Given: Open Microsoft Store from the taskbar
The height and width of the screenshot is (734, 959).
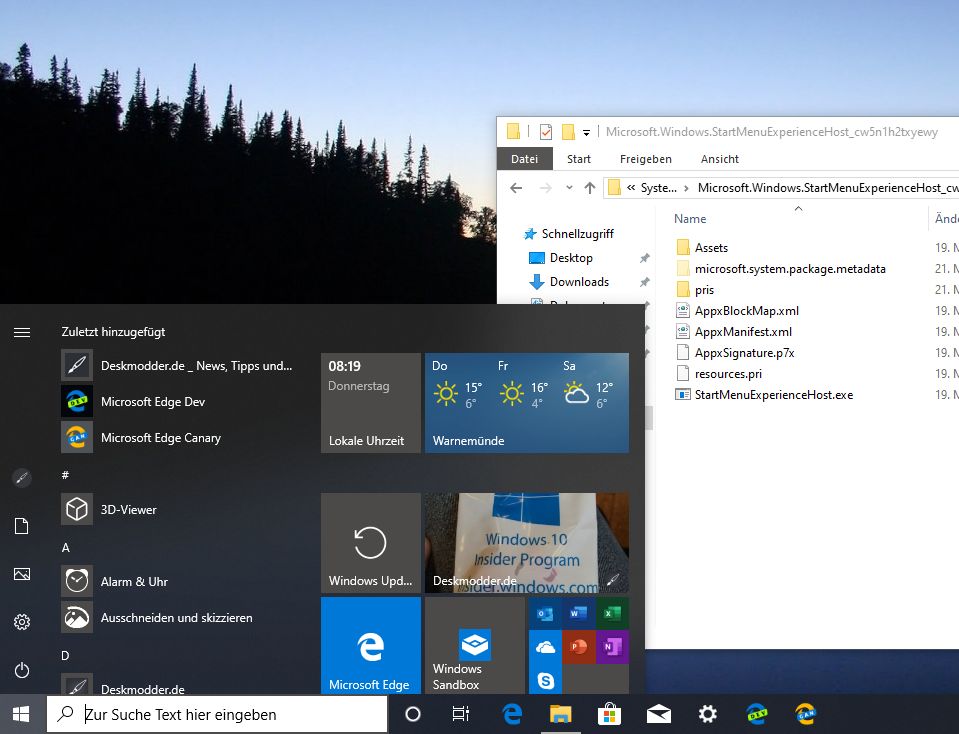Looking at the screenshot, I should click(609, 714).
